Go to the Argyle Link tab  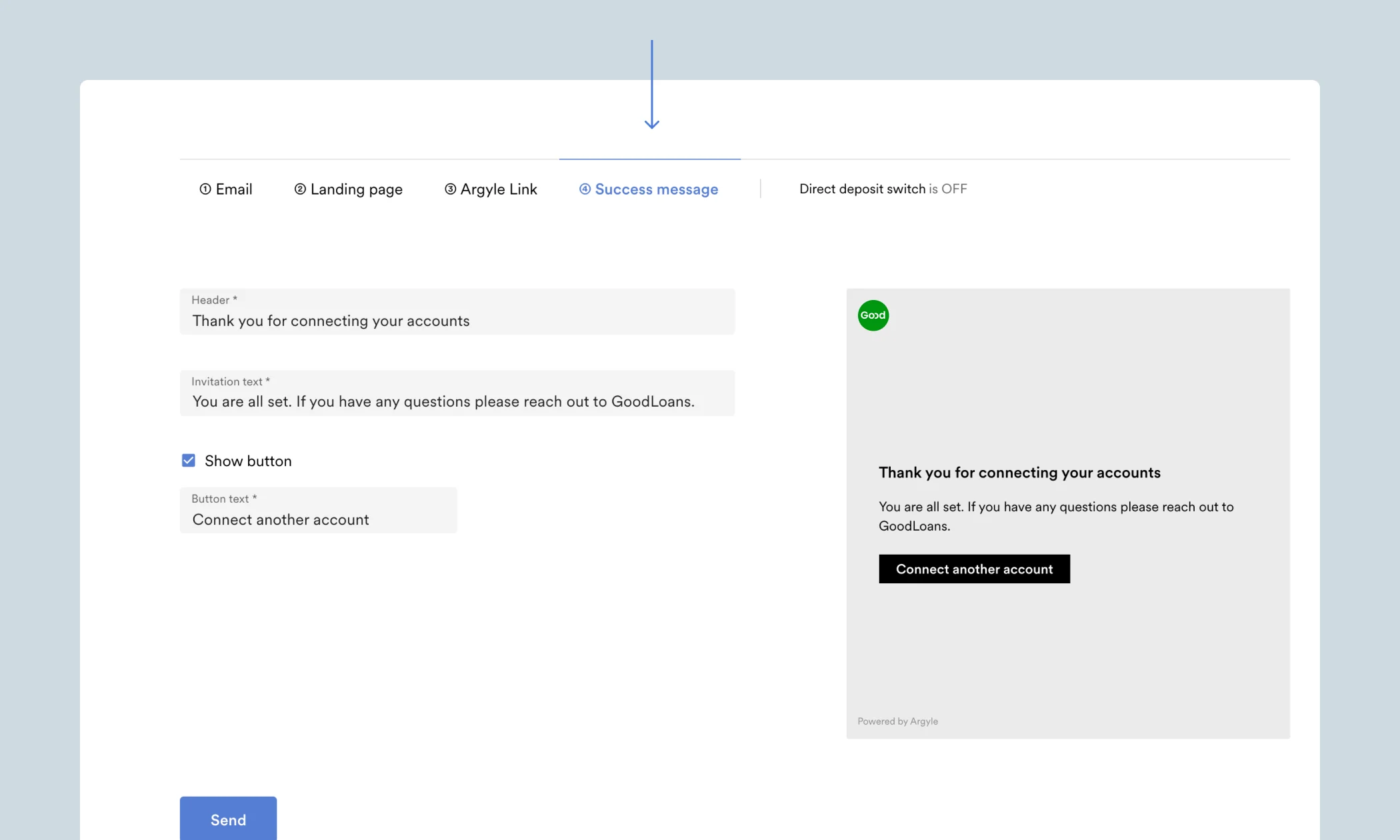pos(491,189)
